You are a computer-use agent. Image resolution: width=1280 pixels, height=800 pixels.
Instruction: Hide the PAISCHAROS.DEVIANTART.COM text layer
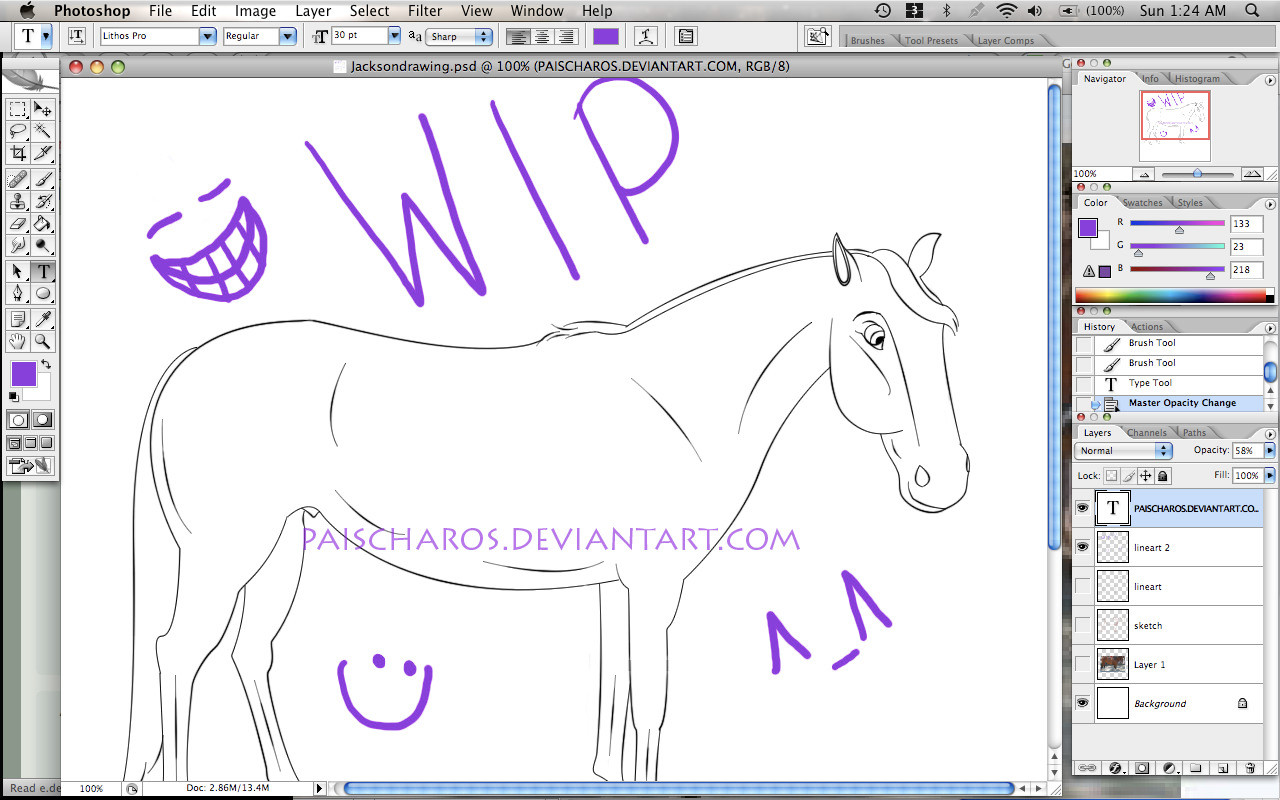click(x=1082, y=509)
